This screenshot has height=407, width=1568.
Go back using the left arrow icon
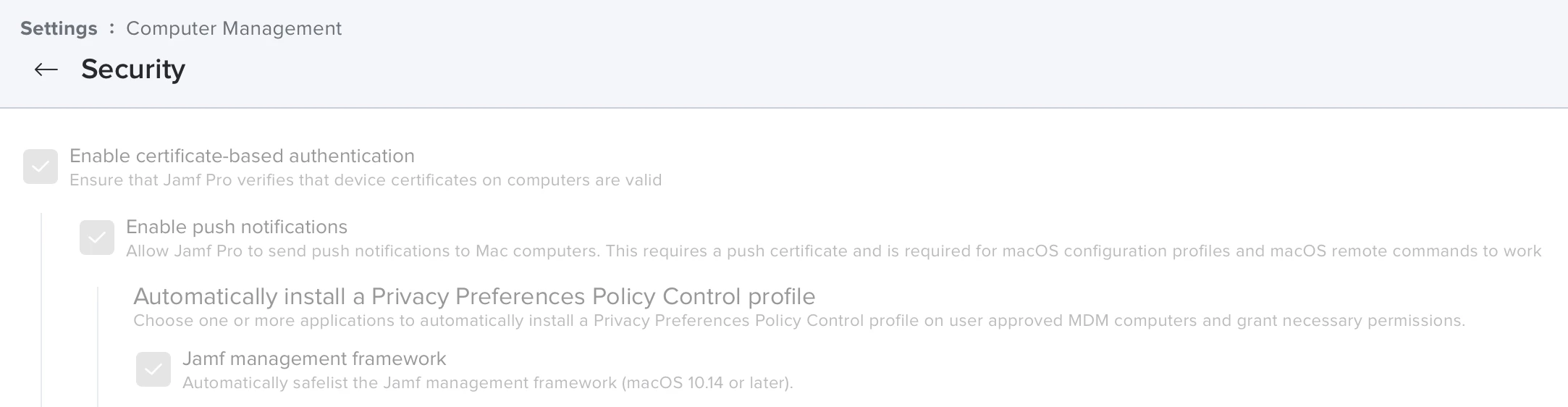pos(46,70)
